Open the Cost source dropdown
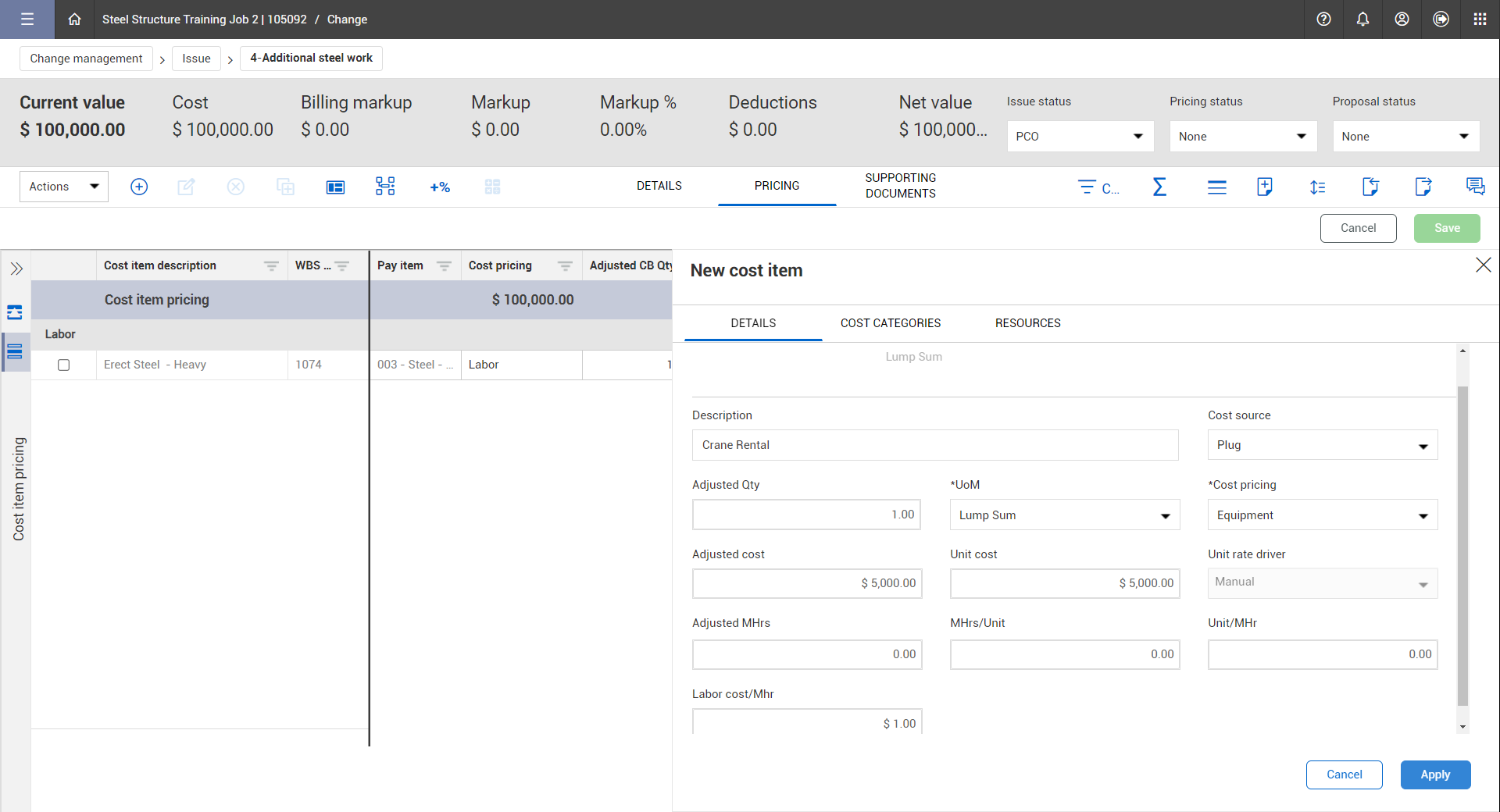This screenshot has width=1500, height=812. [x=1322, y=445]
